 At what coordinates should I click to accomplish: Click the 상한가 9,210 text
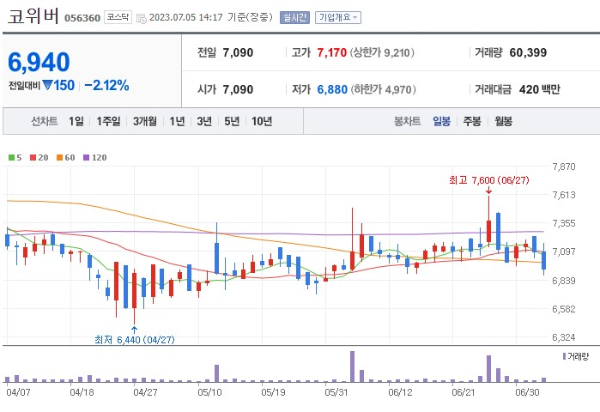click(x=382, y=52)
